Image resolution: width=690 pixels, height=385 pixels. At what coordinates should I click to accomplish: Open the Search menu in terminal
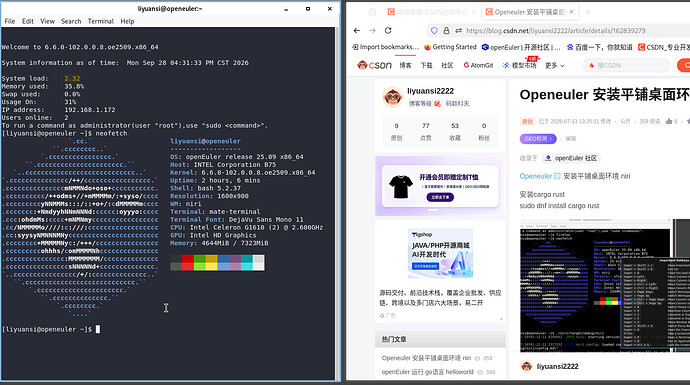point(71,21)
